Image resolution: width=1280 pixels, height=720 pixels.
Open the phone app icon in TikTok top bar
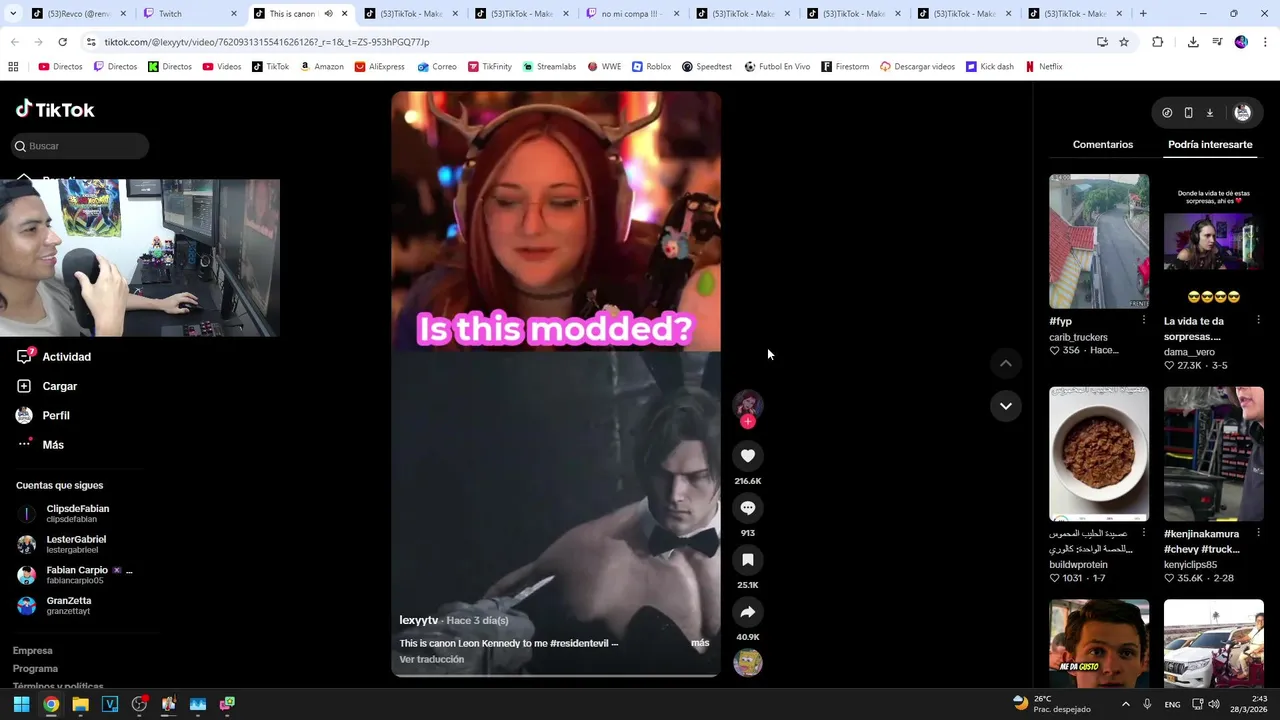1188,113
